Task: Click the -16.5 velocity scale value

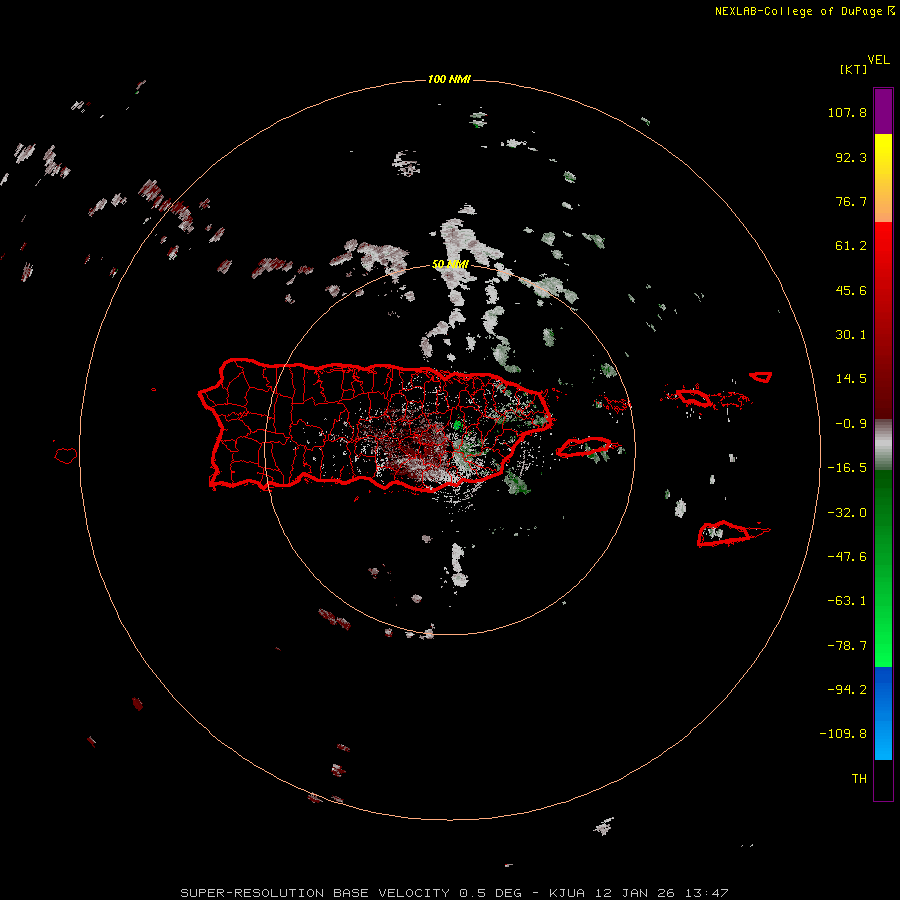Action: click(847, 468)
